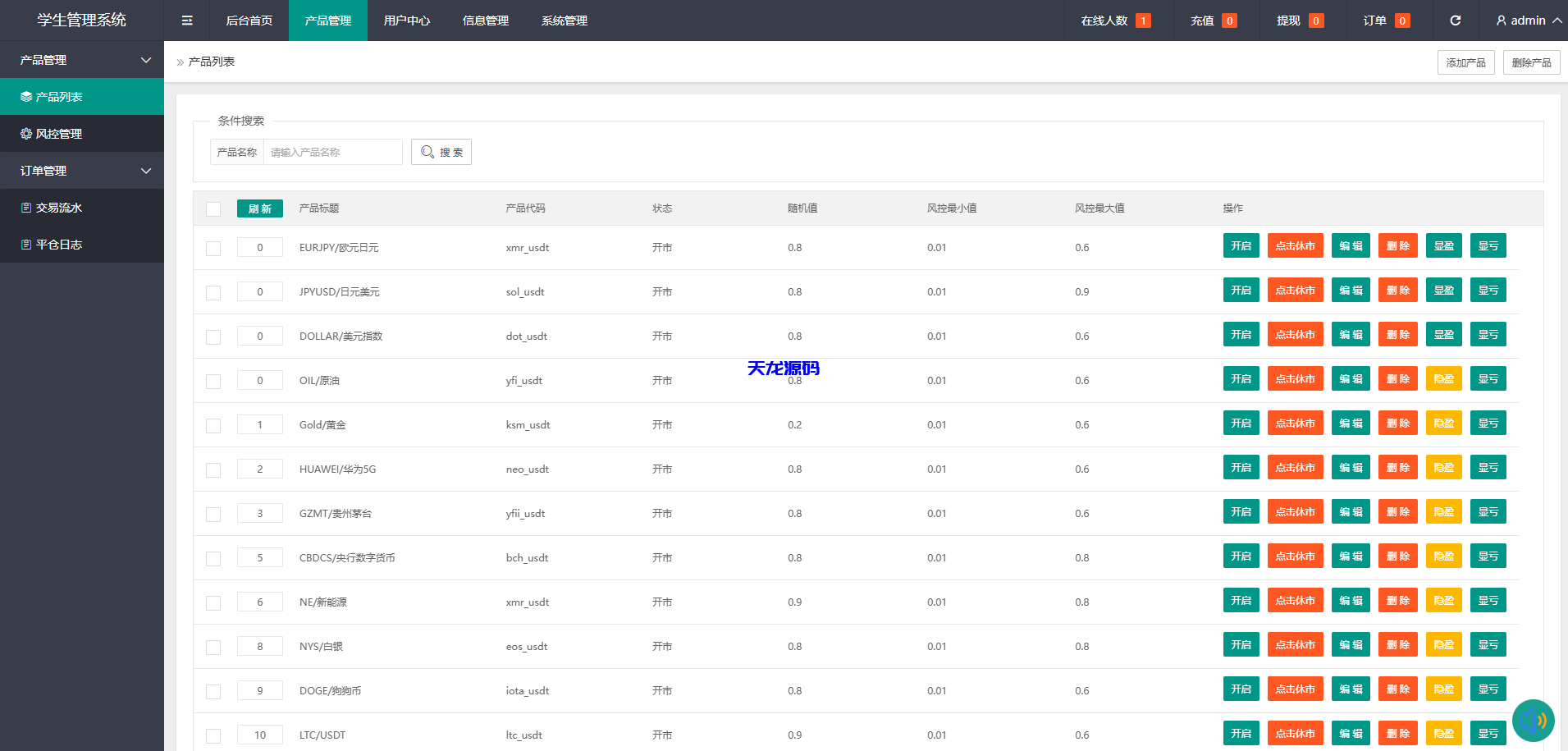Click the floating sound widget icon
This screenshot has height=751, width=1568.
point(1533,721)
